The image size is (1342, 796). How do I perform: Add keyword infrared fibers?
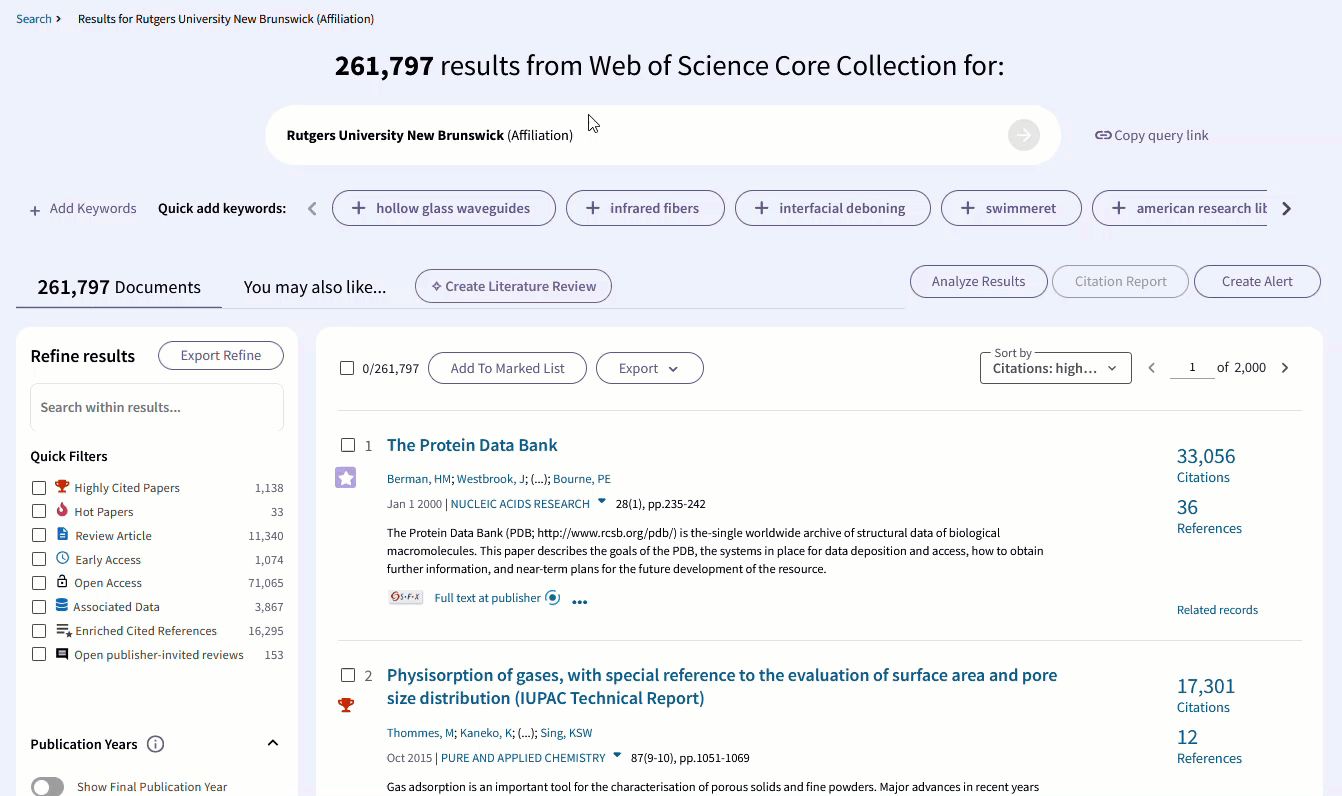[x=645, y=208]
